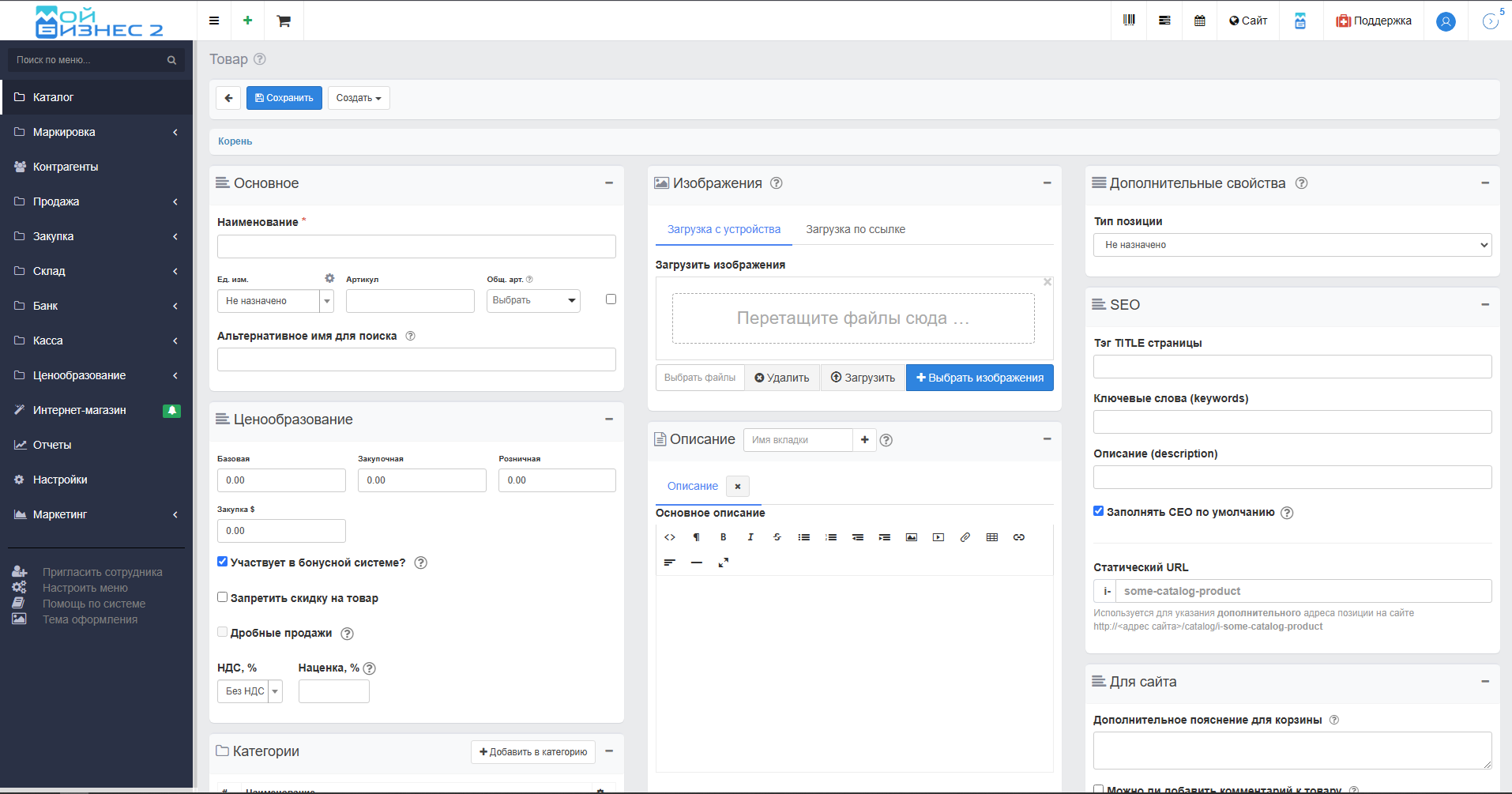Apply italic formatting in description editor
The height and width of the screenshot is (794, 1512).
[750, 537]
